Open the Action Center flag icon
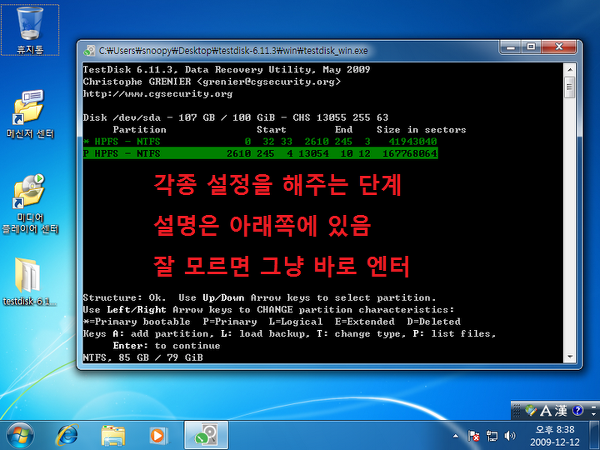This screenshot has width=600, height=450. coord(473,436)
